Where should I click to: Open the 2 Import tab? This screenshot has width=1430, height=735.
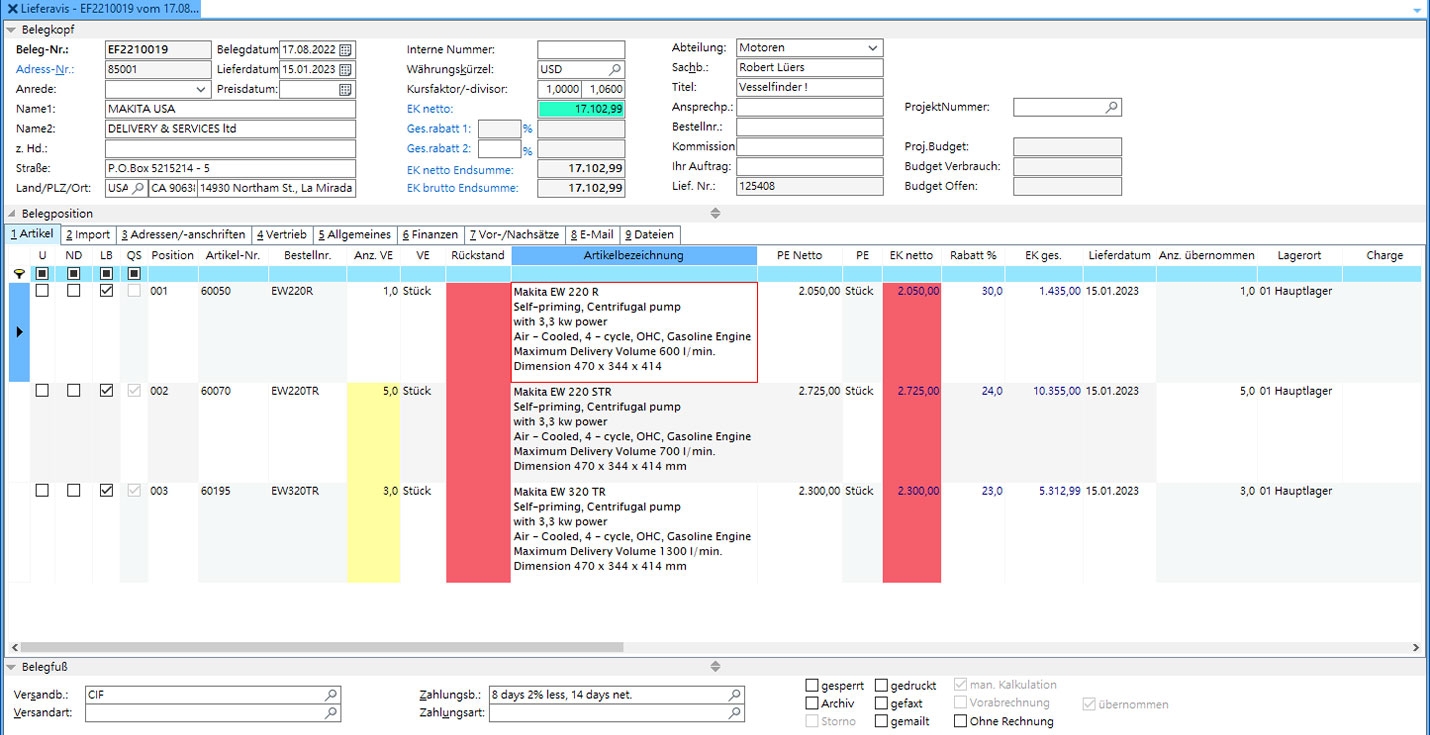[88, 235]
